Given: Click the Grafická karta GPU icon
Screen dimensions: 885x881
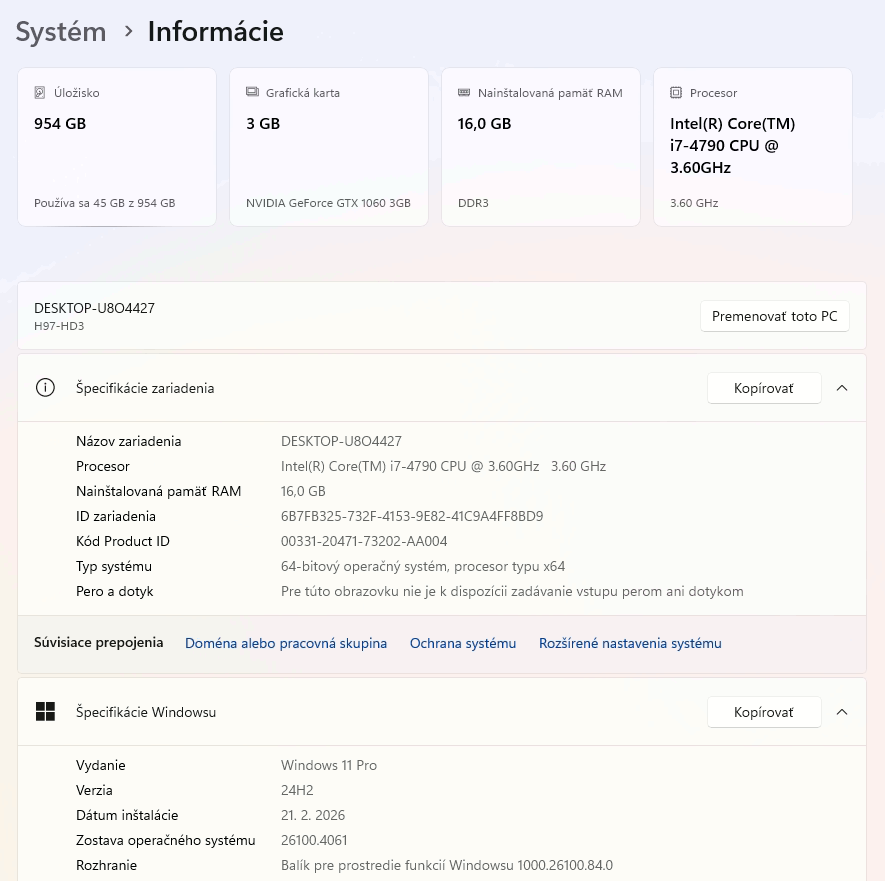Looking at the screenshot, I should [x=253, y=93].
